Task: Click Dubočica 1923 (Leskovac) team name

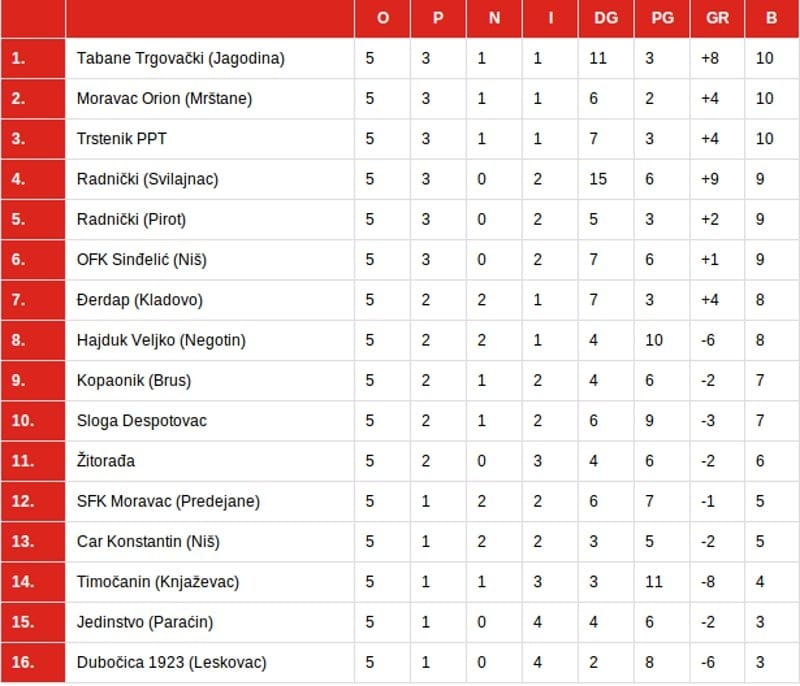Action: pyautogui.click(x=171, y=662)
